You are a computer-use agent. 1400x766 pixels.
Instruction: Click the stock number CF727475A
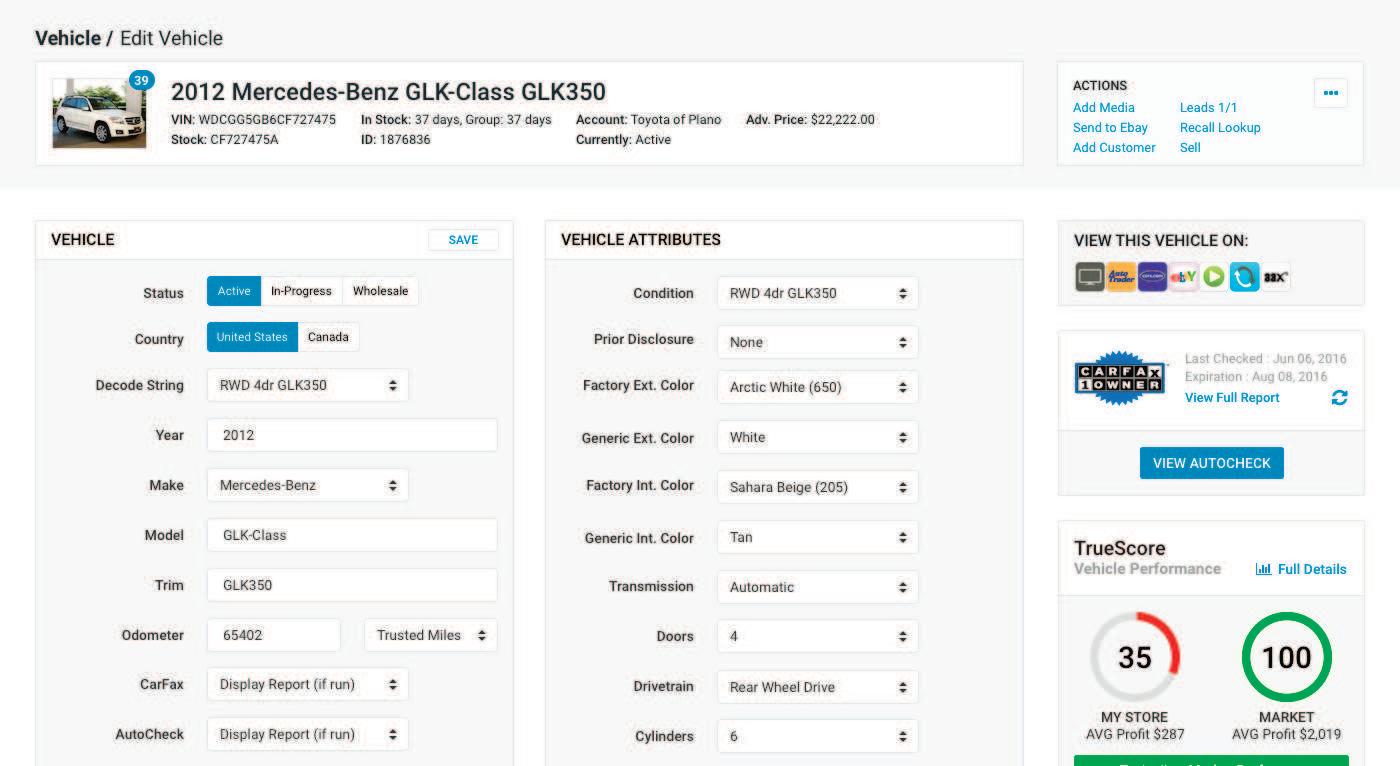[244, 140]
